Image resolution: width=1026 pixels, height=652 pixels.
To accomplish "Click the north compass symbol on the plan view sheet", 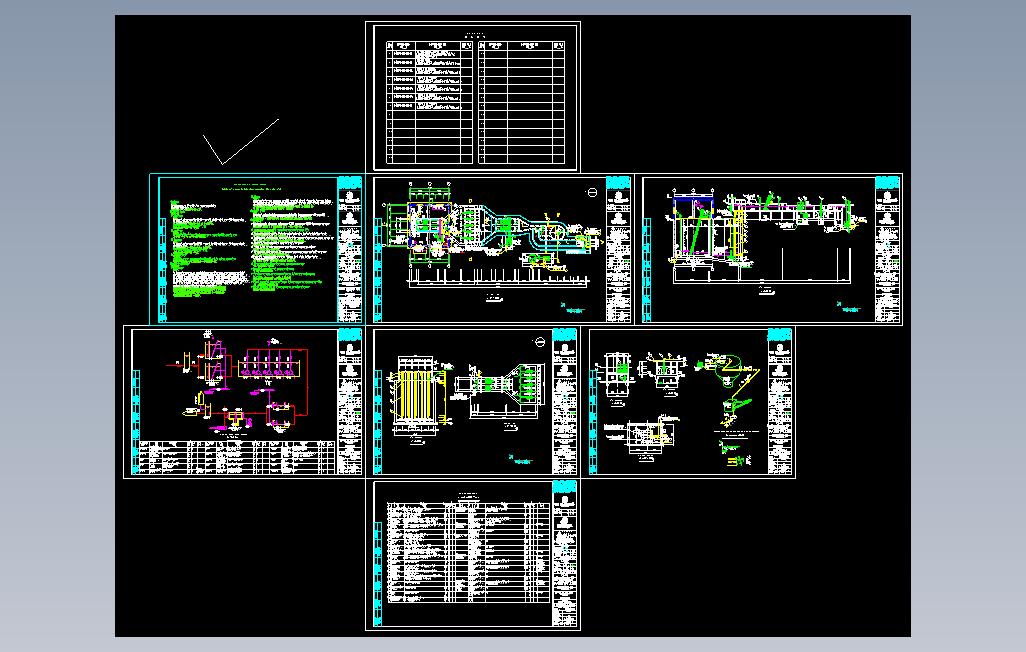I will coord(592,192).
